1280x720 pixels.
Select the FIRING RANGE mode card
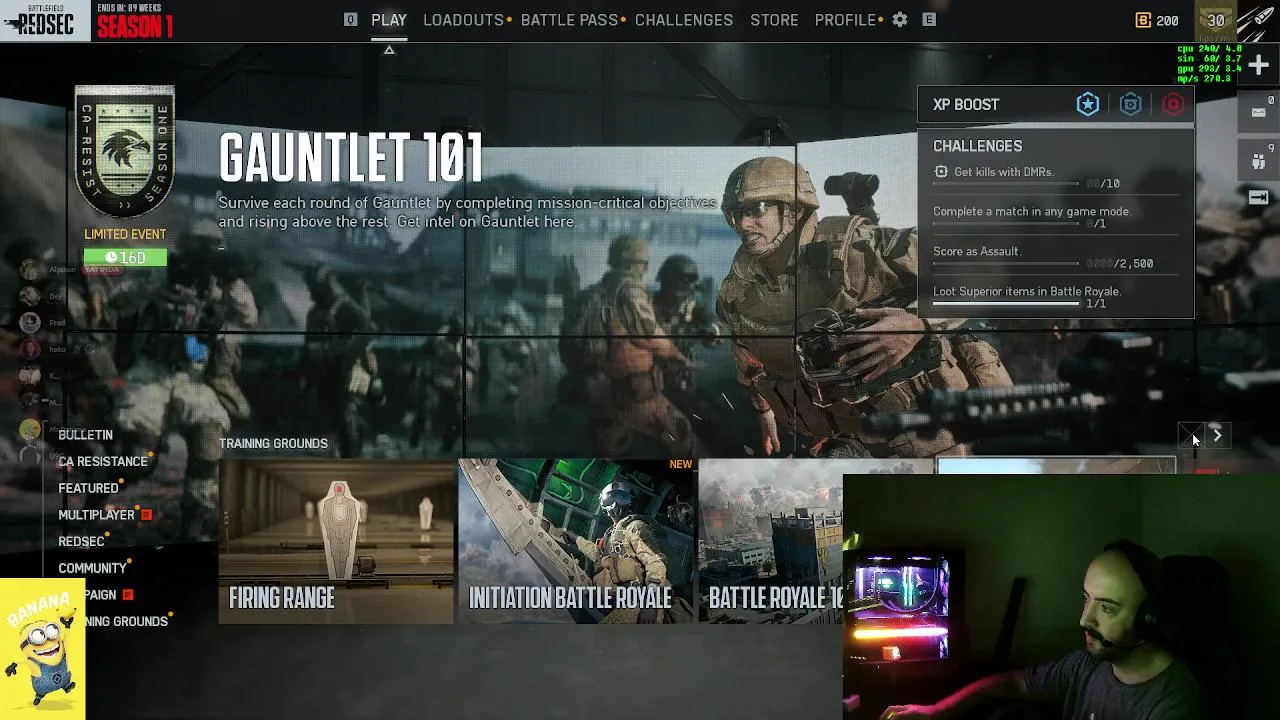tap(336, 541)
